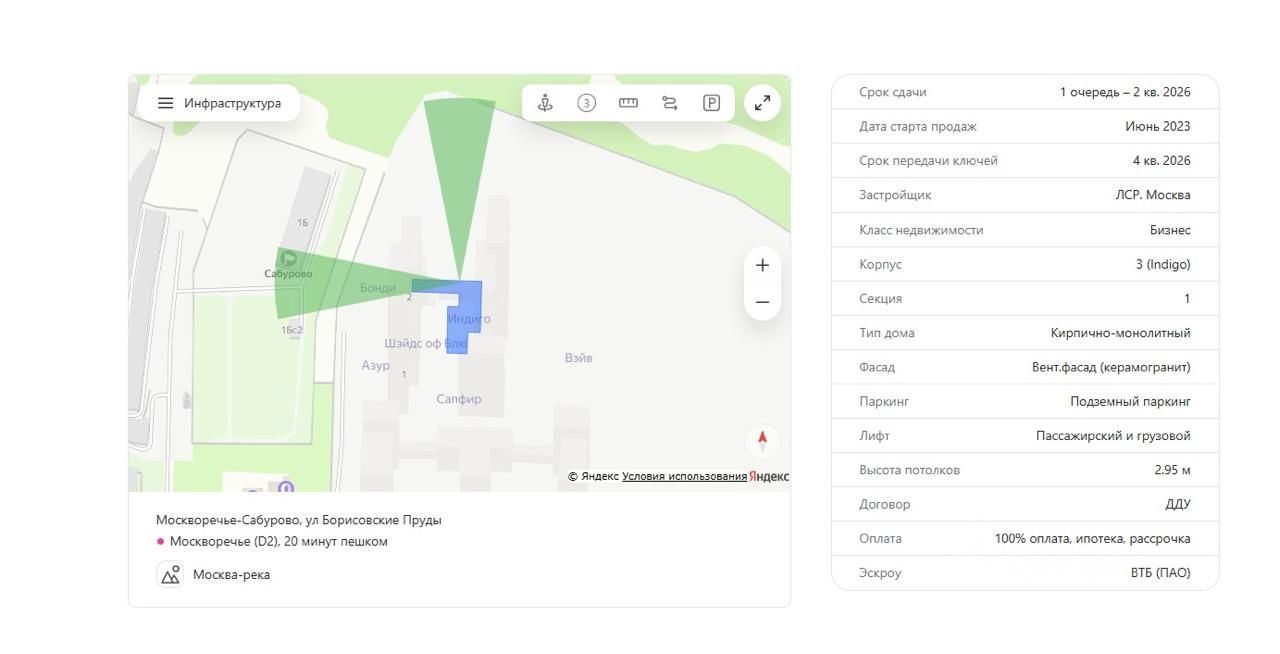Click the 4 кв. 2026 value
The image size is (1280, 654).
click(1162, 161)
